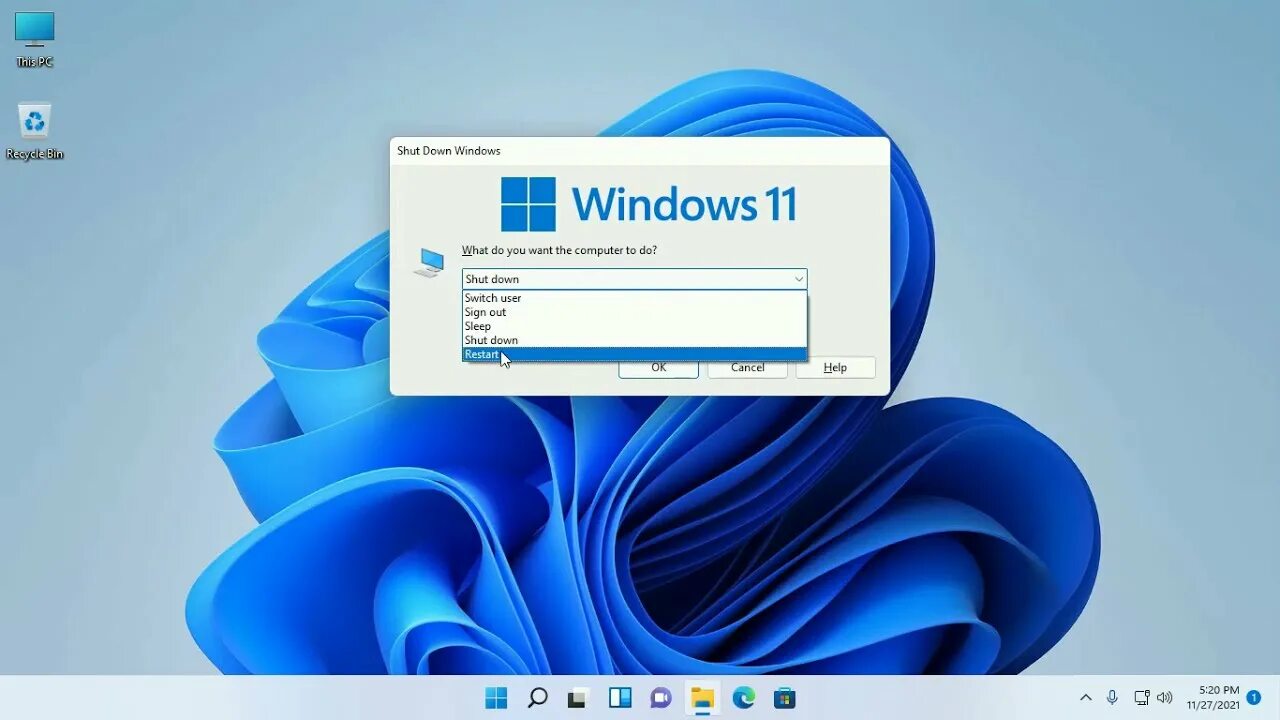This screenshot has width=1280, height=720.
Task: Open the Start menu Windows logo
Action: (x=496, y=698)
